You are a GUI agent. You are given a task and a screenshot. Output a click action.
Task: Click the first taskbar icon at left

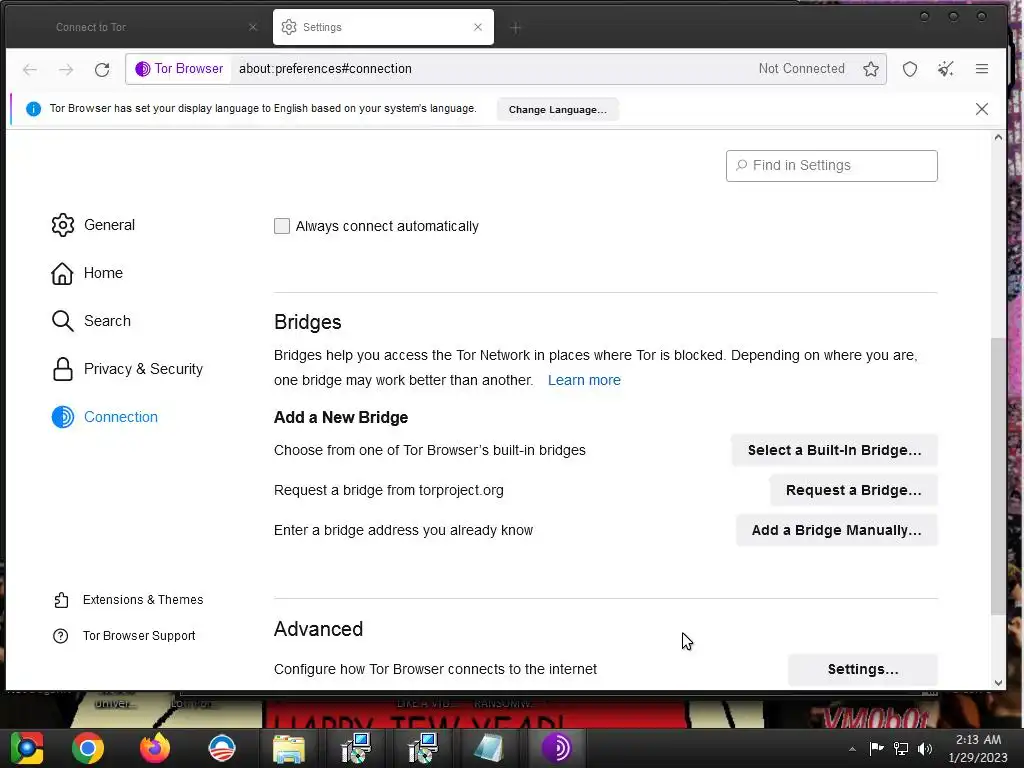(x=27, y=748)
